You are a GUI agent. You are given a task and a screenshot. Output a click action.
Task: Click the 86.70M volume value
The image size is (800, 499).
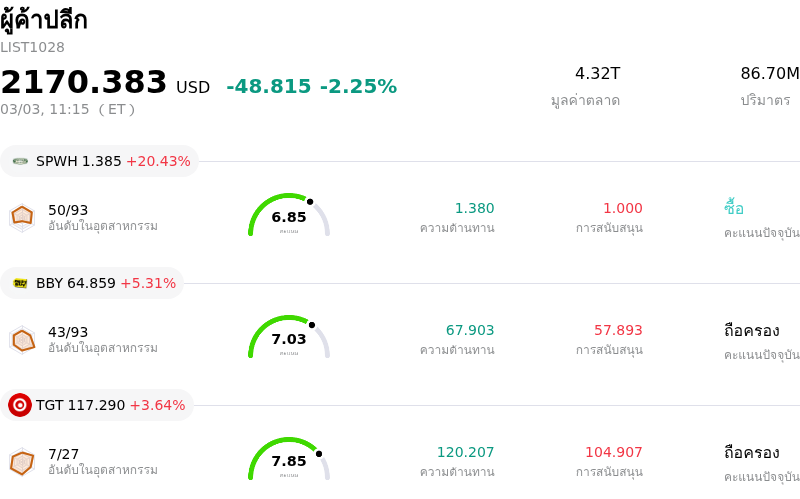tap(769, 74)
